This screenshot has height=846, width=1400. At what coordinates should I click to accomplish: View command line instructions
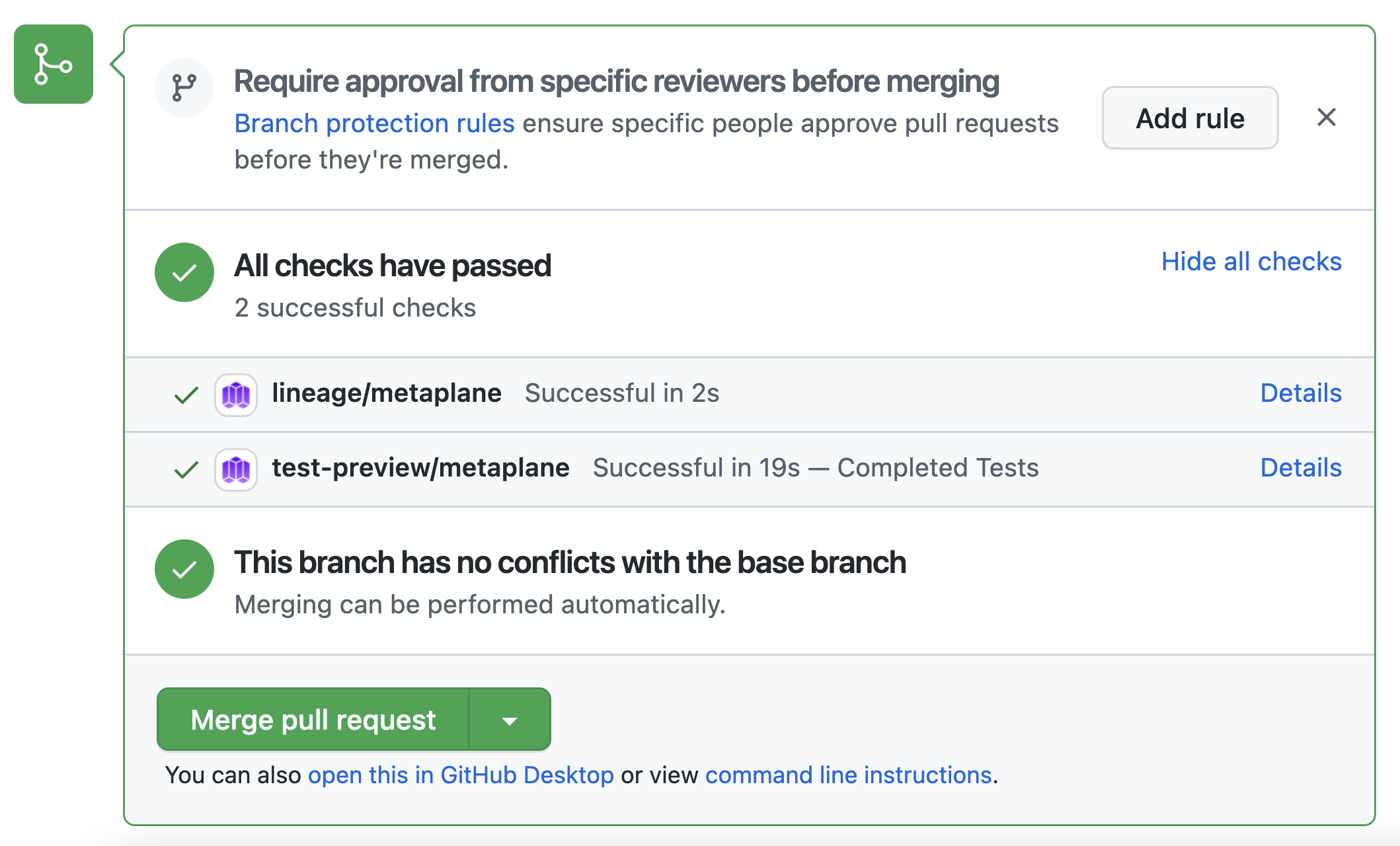[x=849, y=775]
